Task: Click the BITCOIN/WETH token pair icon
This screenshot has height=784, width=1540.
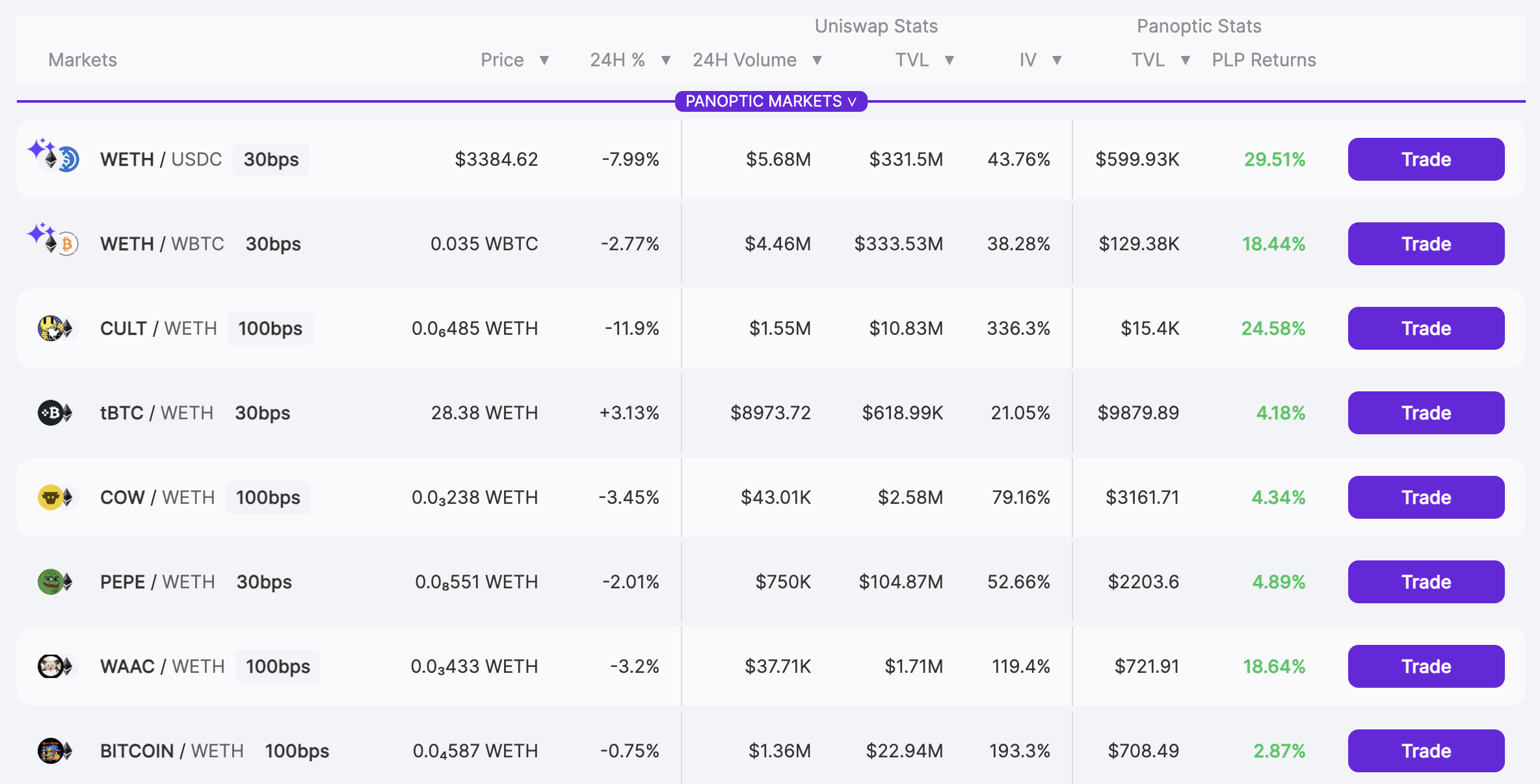Action: pos(56,751)
